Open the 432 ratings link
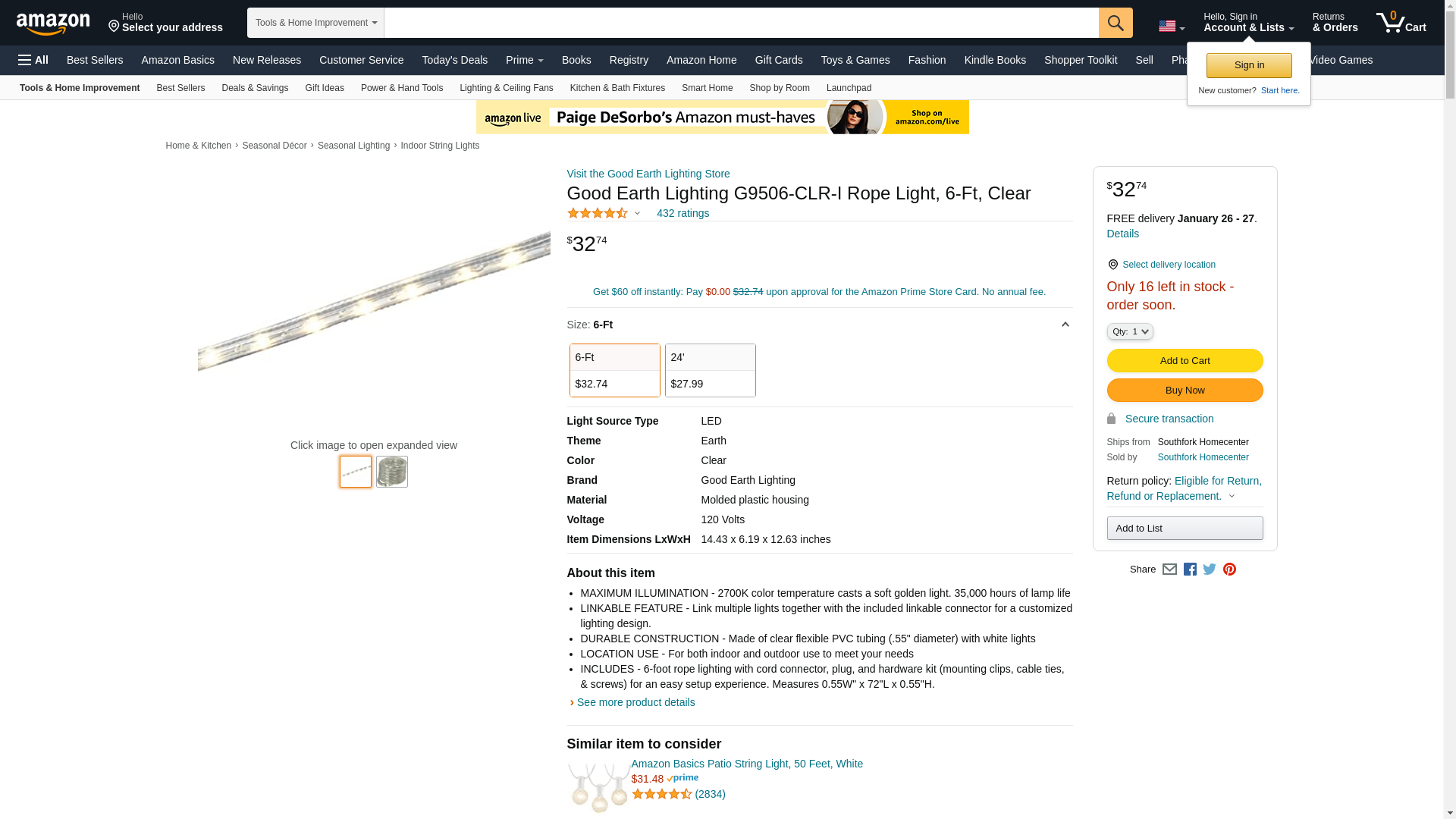This screenshot has width=1456, height=819. [682, 213]
